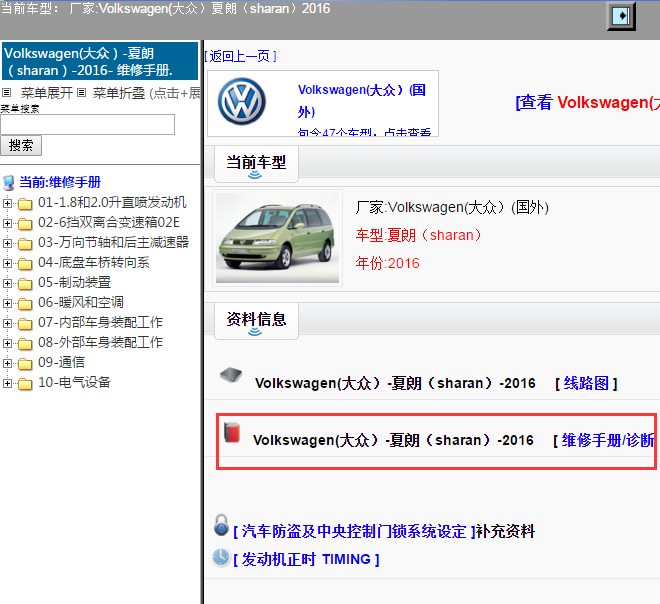Expand the 07-内部车身装配工作 node
This screenshot has width=660, height=604.
pos(7,323)
